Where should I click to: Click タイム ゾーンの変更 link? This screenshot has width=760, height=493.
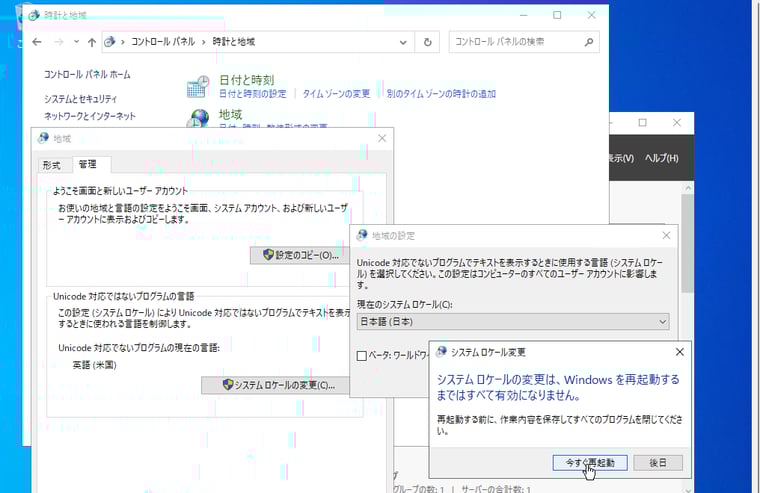point(336,94)
